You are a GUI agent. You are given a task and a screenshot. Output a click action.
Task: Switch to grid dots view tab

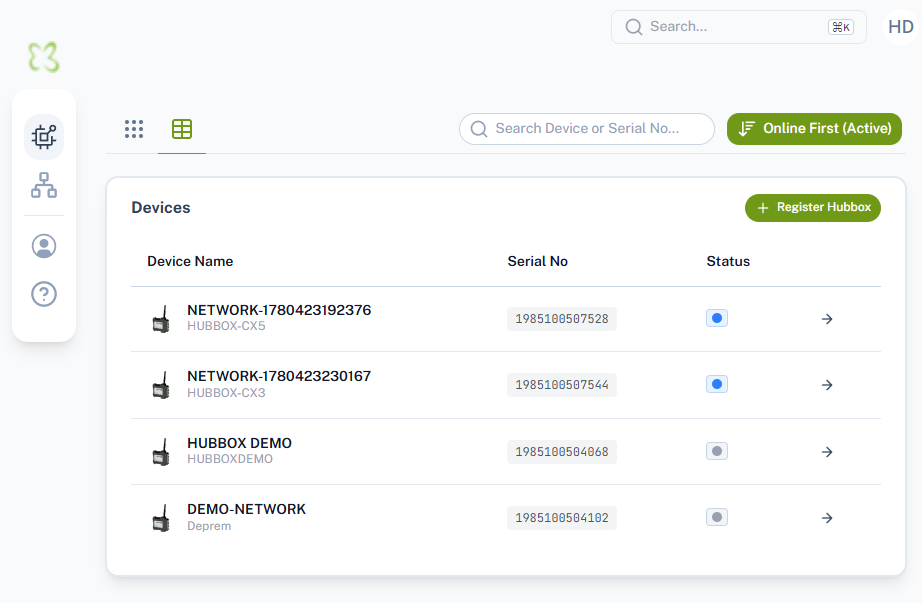(x=134, y=129)
